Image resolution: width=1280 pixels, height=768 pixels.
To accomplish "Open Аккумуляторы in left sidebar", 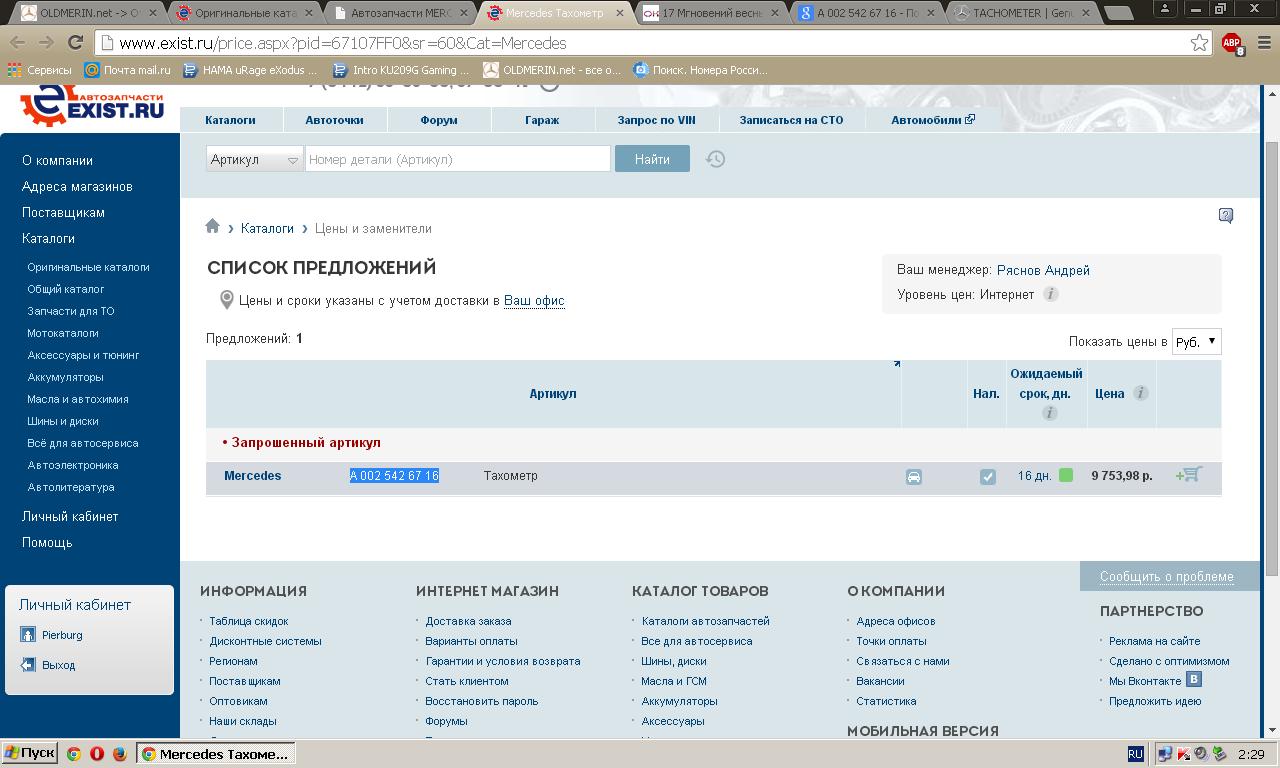I will [x=65, y=377].
